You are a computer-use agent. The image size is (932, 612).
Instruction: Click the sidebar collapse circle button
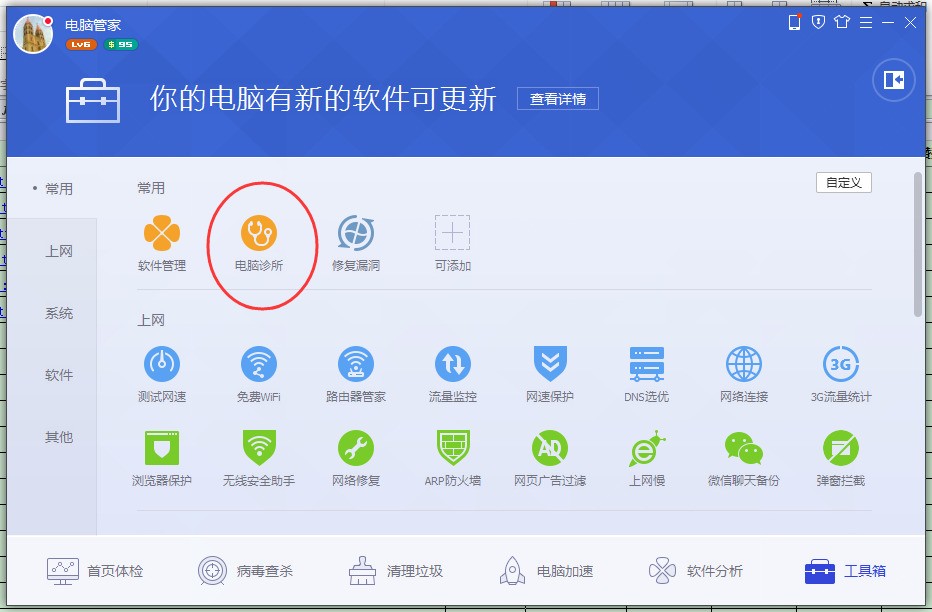click(x=893, y=80)
